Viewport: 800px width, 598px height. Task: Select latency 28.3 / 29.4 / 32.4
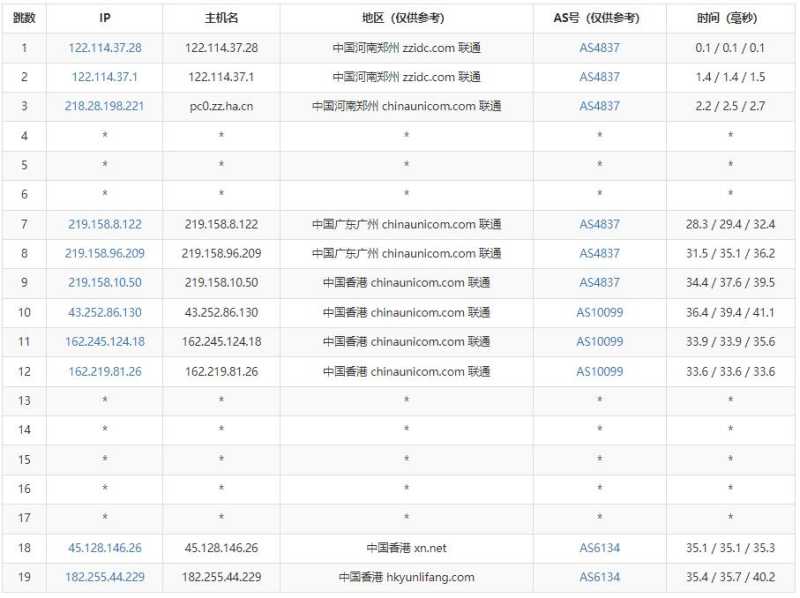730,224
